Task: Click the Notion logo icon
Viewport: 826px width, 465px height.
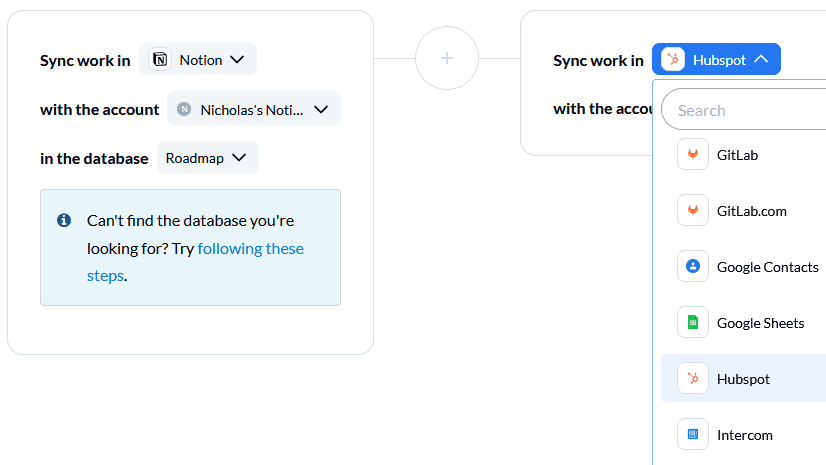Action: [x=160, y=60]
